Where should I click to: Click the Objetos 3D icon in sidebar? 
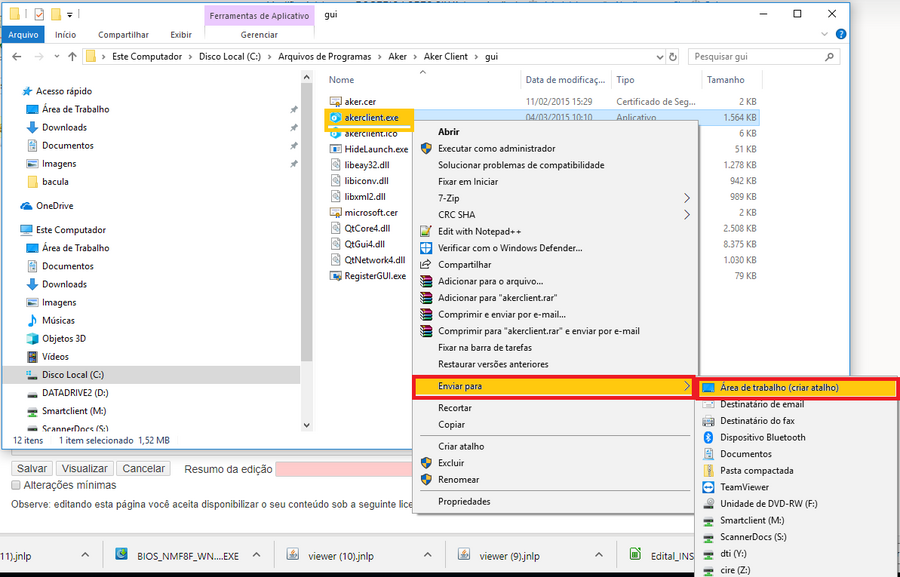(x=32, y=338)
